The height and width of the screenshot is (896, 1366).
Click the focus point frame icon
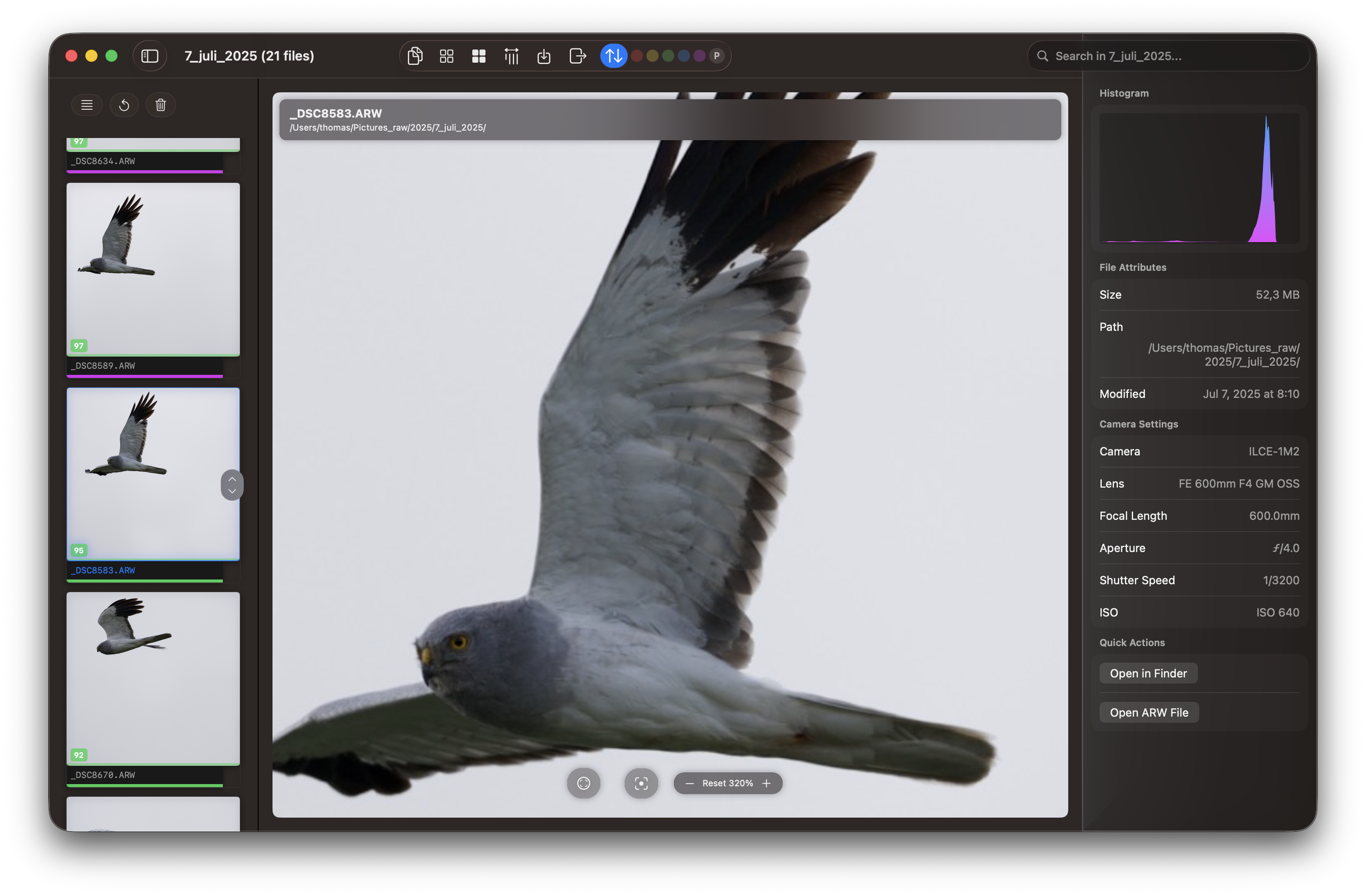[x=641, y=783]
